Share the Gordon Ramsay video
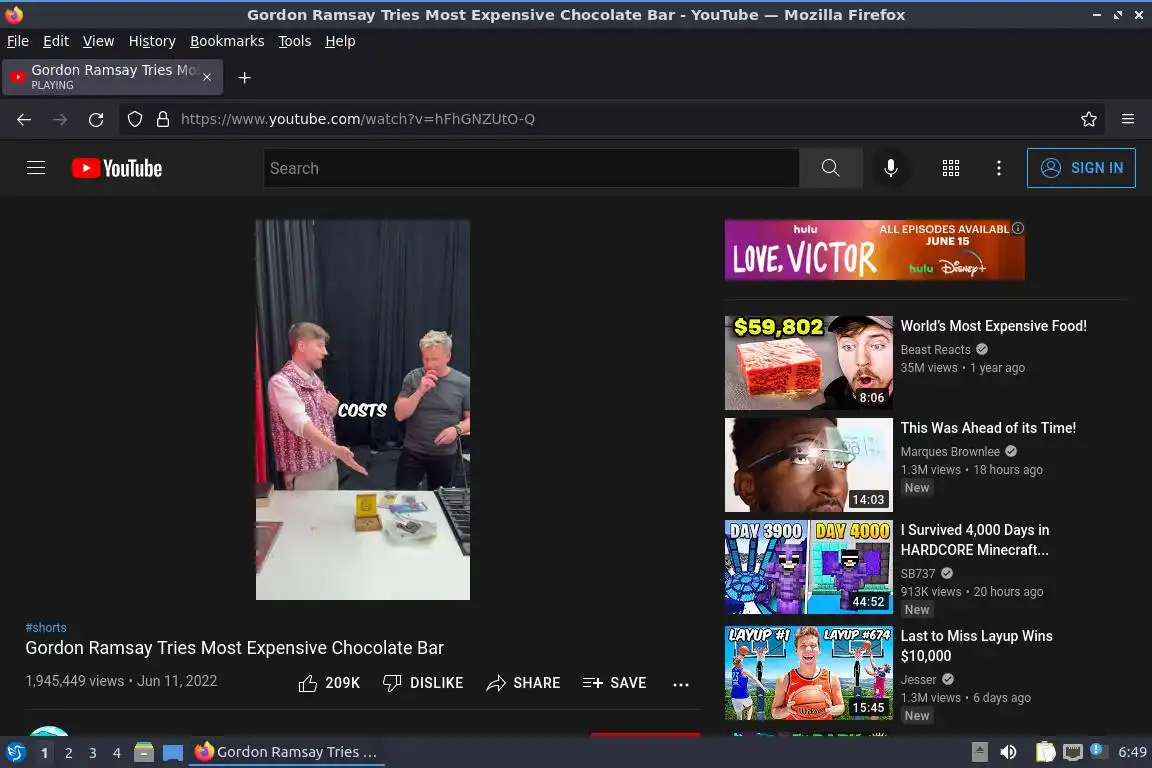This screenshot has height=768, width=1152. coord(523,683)
